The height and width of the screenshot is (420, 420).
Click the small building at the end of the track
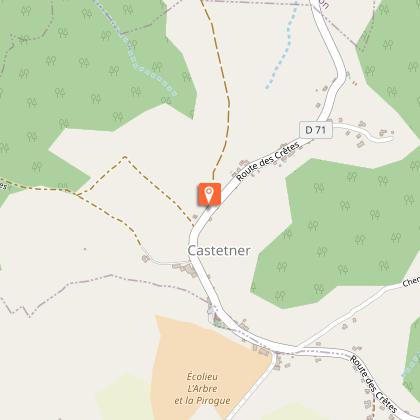(145, 258)
